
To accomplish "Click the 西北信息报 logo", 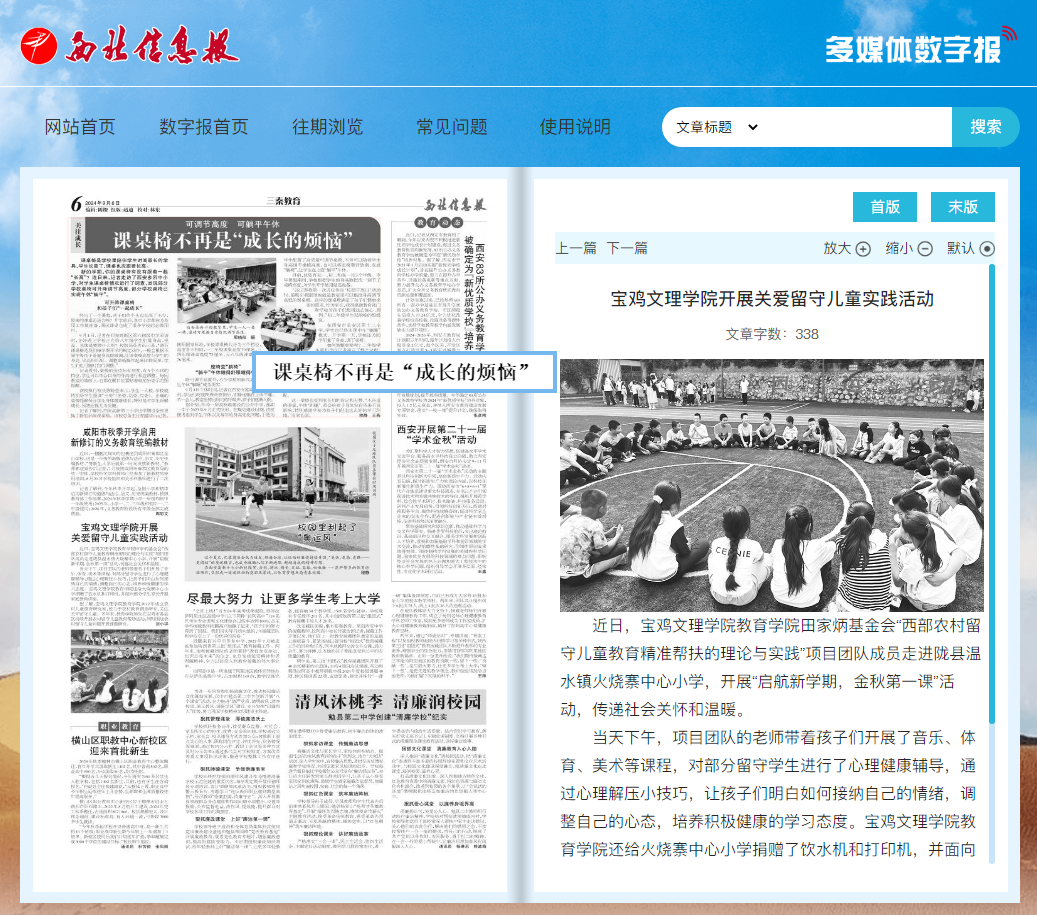I will pyautogui.click(x=130, y=44).
